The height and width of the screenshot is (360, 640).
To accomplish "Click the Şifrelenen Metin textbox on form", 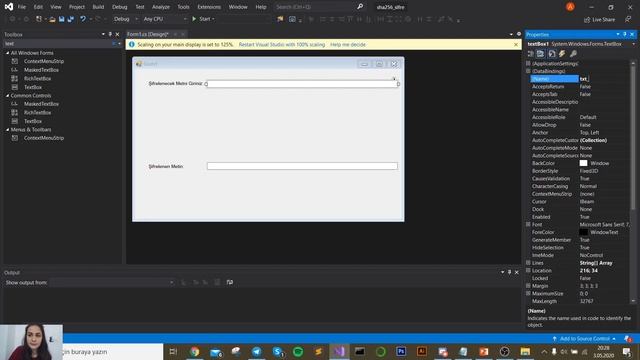I will click(302, 166).
